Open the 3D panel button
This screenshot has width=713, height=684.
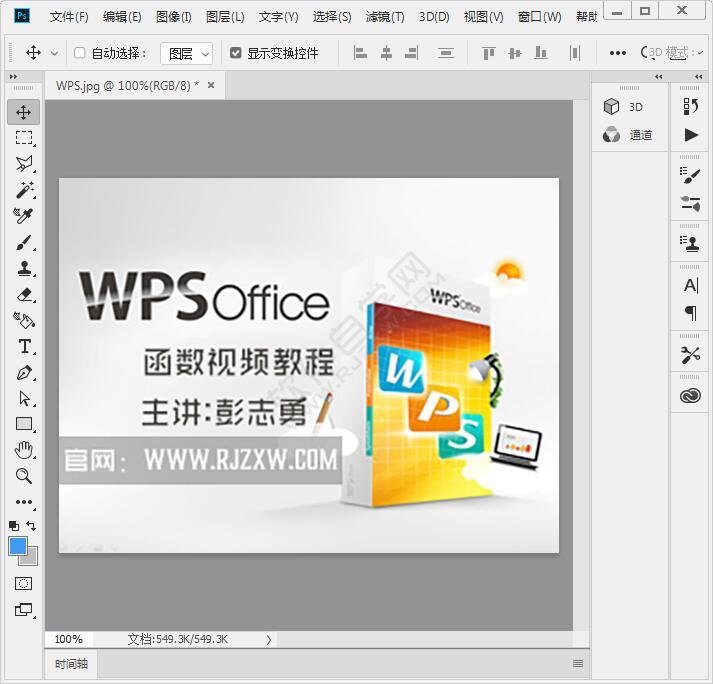tap(625, 107)
